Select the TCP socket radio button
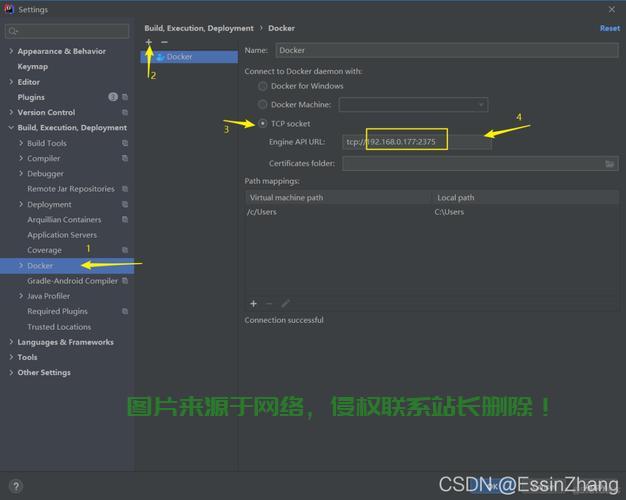Viewport: 626px width, 500px height. 263,124
